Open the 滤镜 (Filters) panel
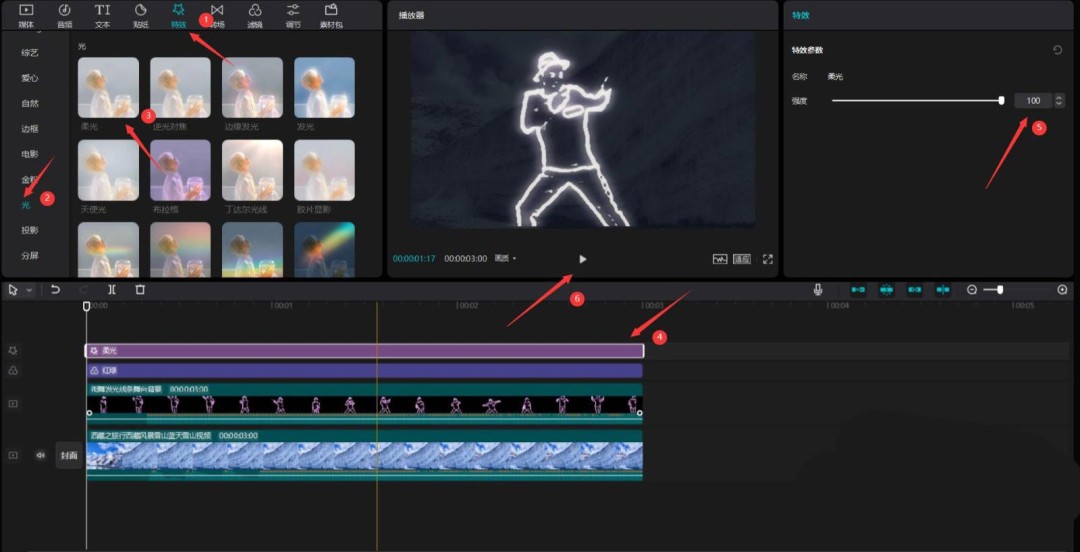The image size is (1080, 552). tap(255, 14)
